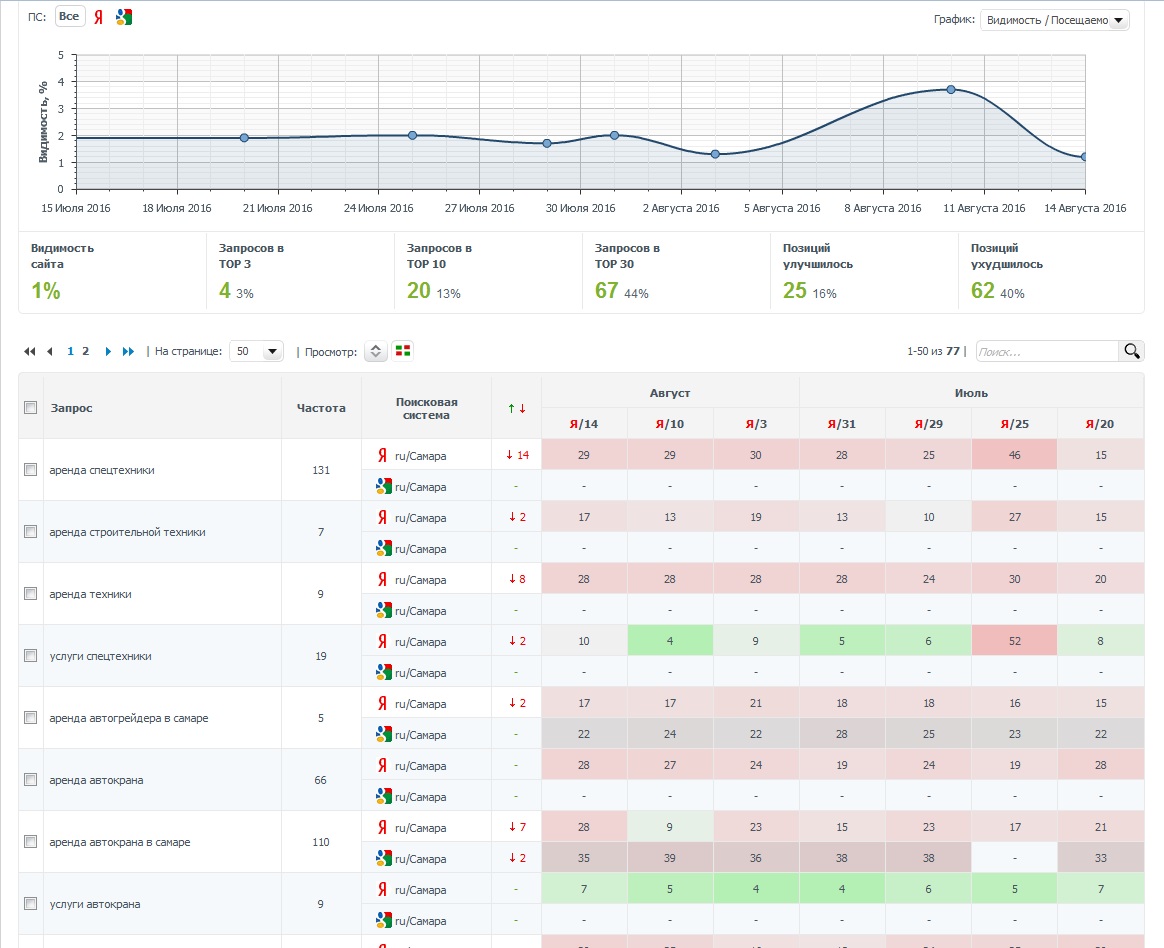Image resolution: width=1164 pixels, height=948 pixels.
Task: Select the Я/20 date column
Action: (x=1100, y=424)
